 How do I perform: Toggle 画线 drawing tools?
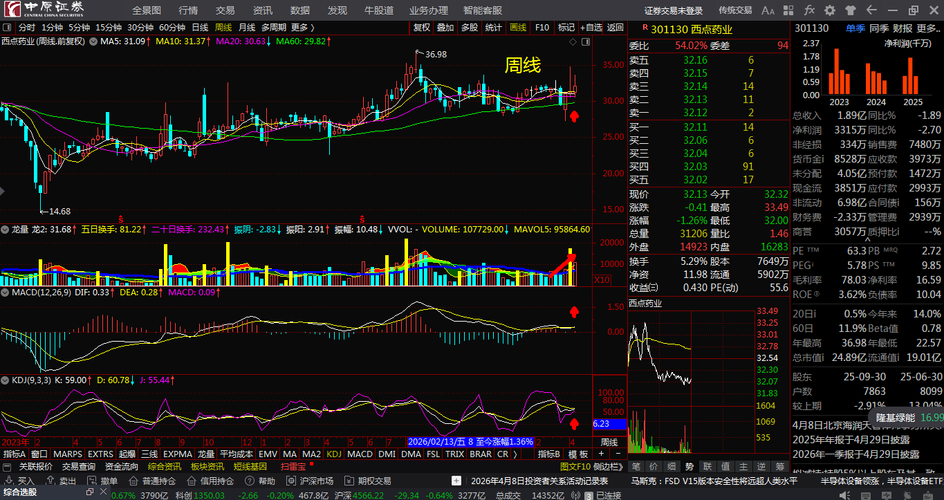coord(518,27)
